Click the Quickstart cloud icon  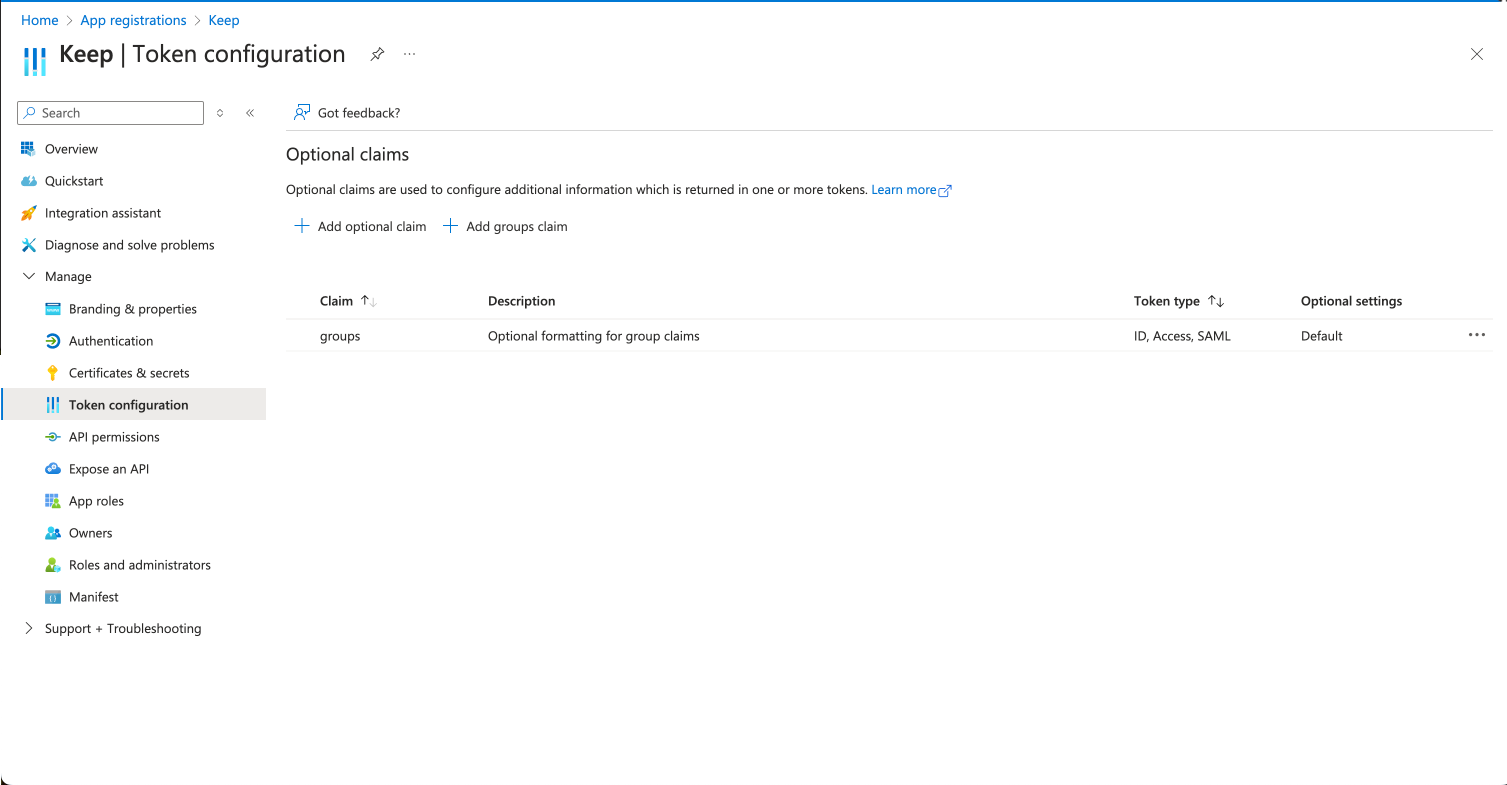coord(28,181)
